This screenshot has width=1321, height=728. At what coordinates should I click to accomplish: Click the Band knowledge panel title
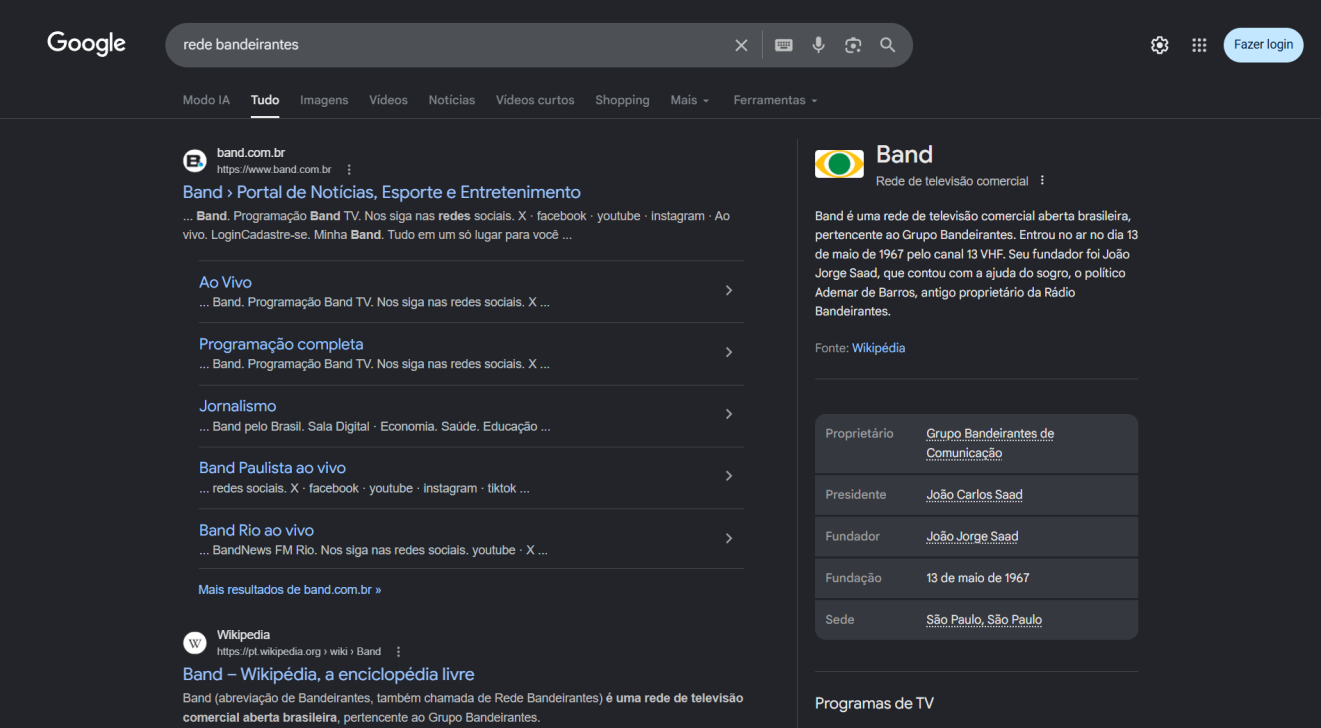904,154
